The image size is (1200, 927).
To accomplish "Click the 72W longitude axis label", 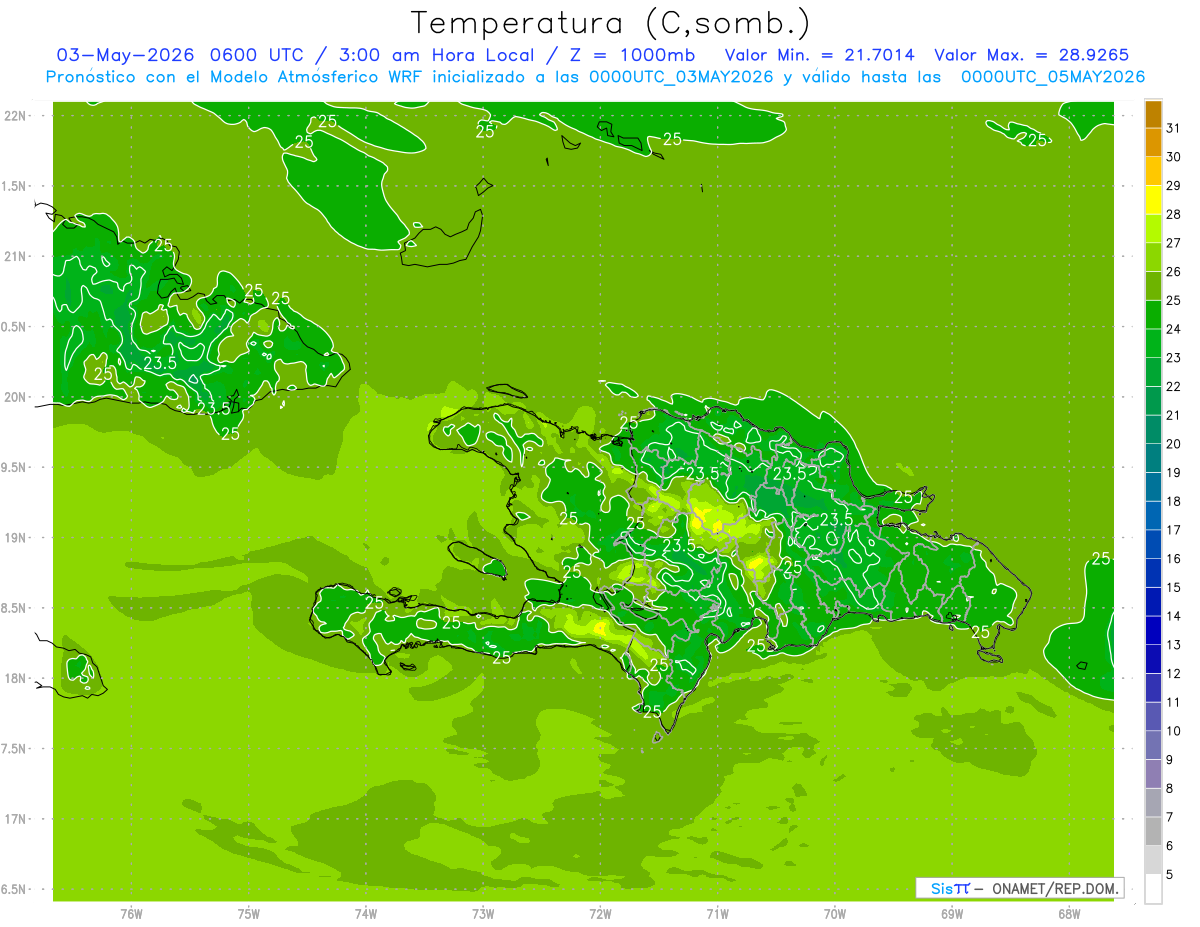I will click(x=600, y=913).
